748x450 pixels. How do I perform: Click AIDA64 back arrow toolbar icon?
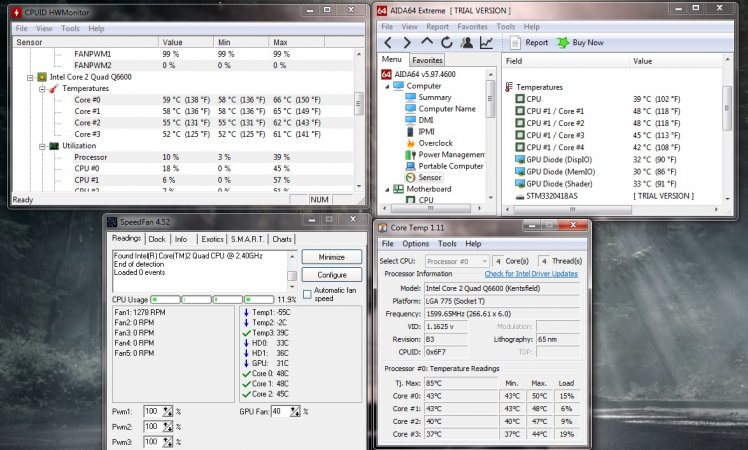tap(388, 43)
